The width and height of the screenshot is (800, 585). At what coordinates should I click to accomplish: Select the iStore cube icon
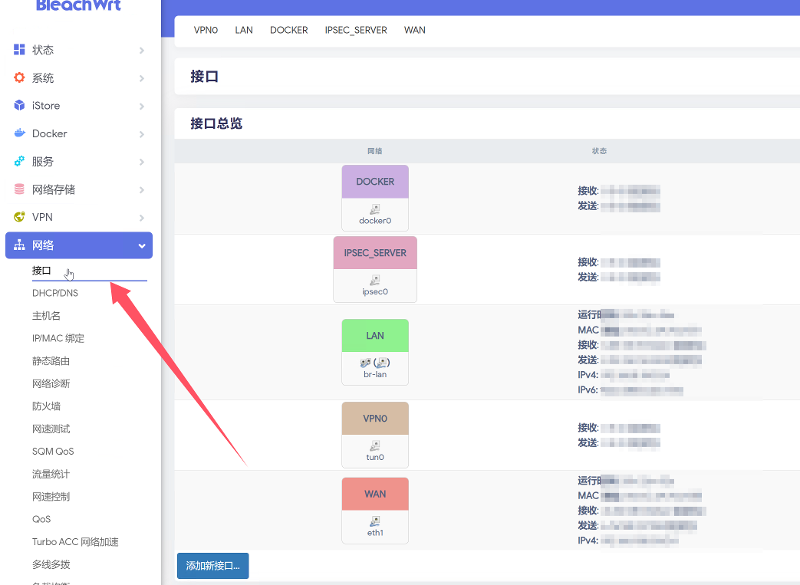pyautogui.click(x=17, y=105)
